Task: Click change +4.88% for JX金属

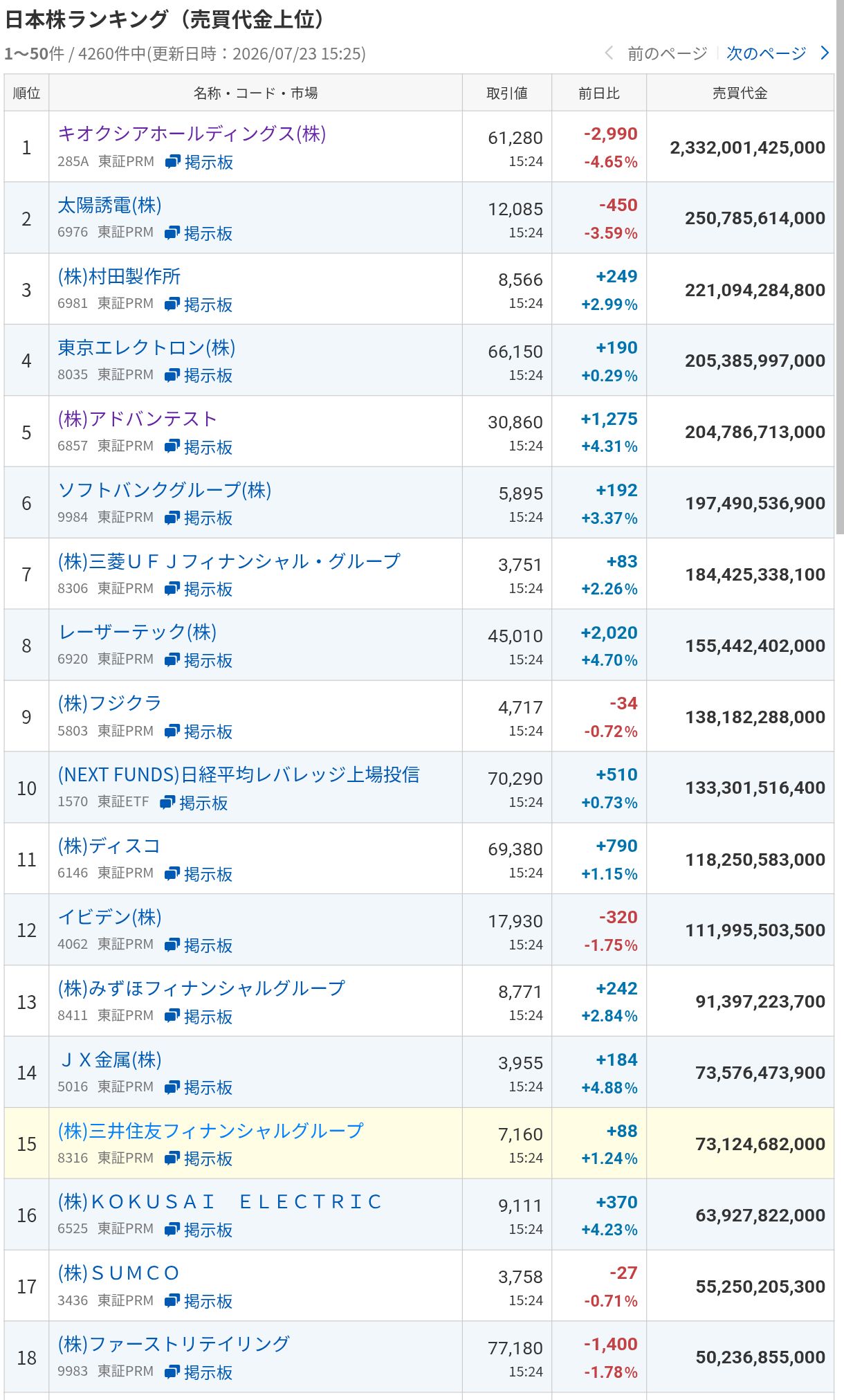Action: (609, 1088)
